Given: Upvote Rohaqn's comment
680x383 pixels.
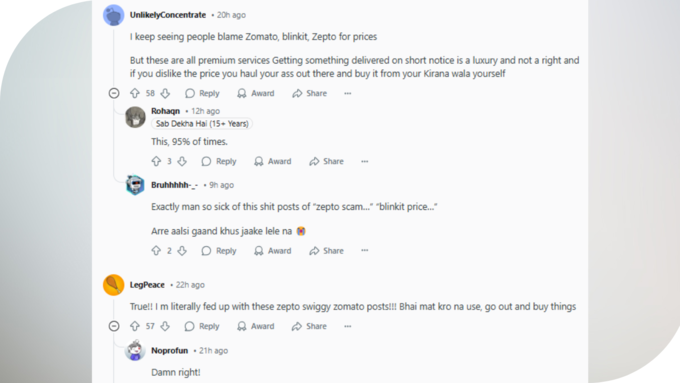Looking at the screenshot, I should click(156, 161).
